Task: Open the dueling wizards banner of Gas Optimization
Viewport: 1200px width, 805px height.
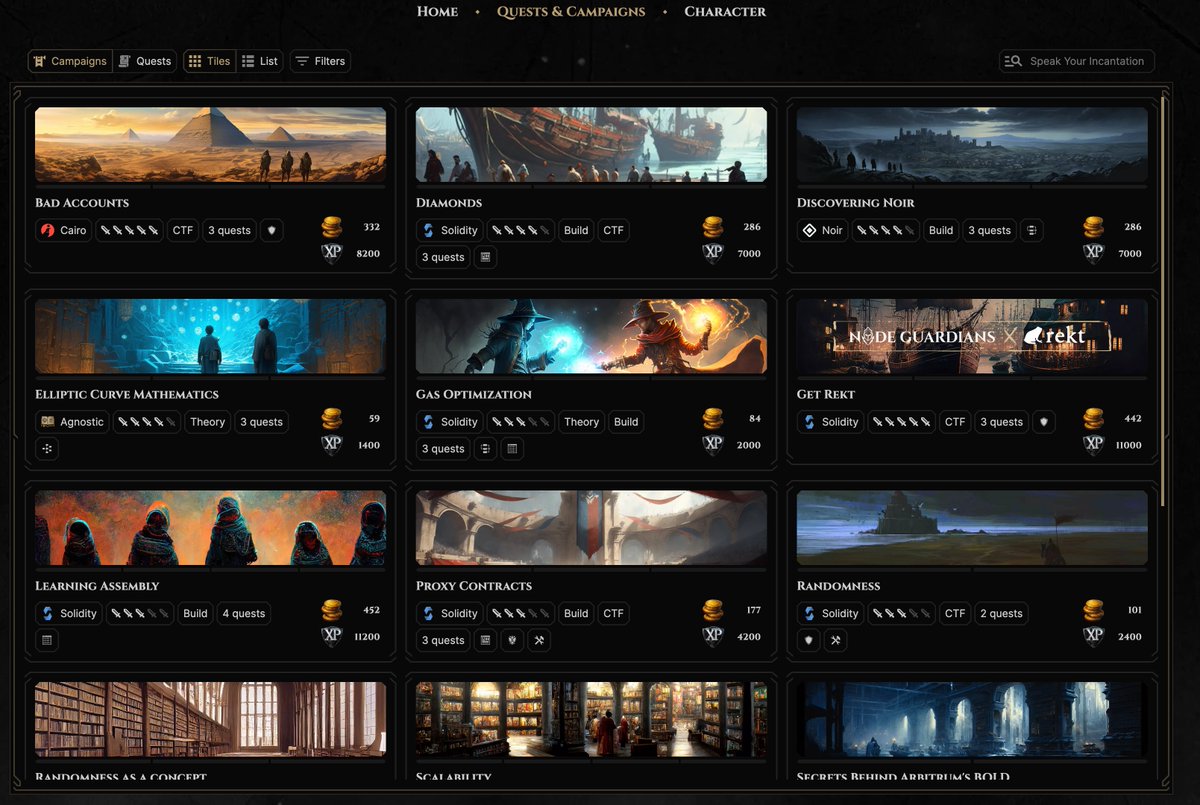Action: (x=591, y=336)
